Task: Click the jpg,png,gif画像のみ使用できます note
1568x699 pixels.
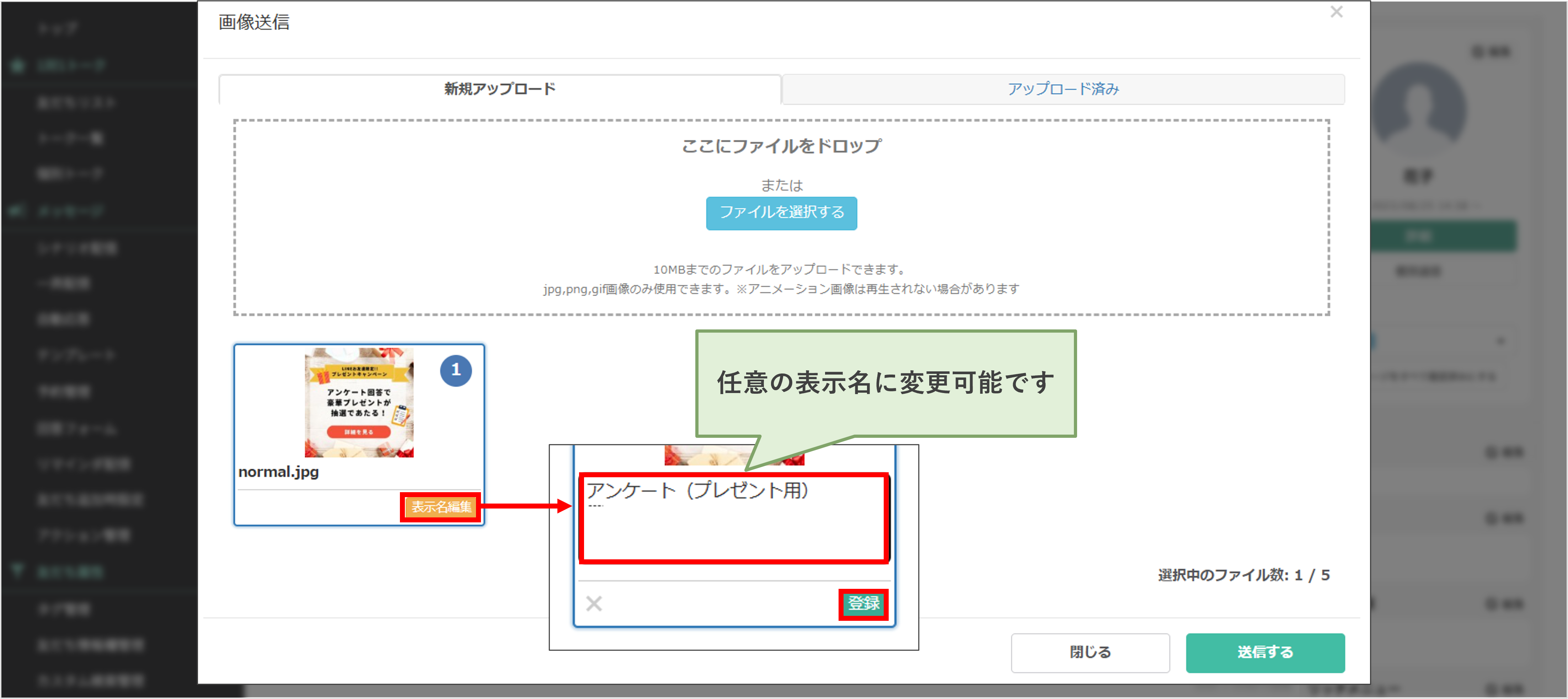Action: click(782, 289)
